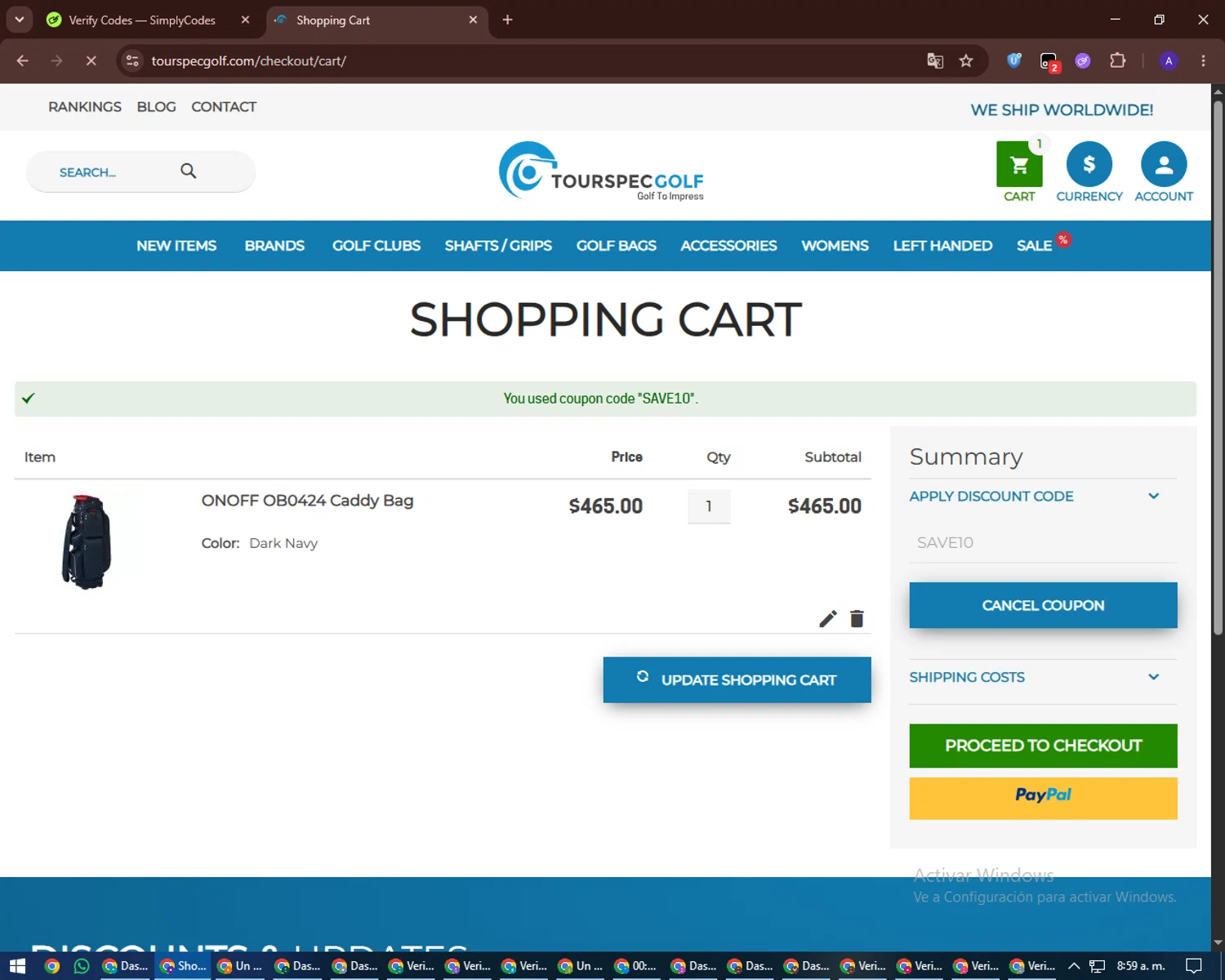
Task: Click the SAVE10 coupon code field
Action: point(1043,542)
